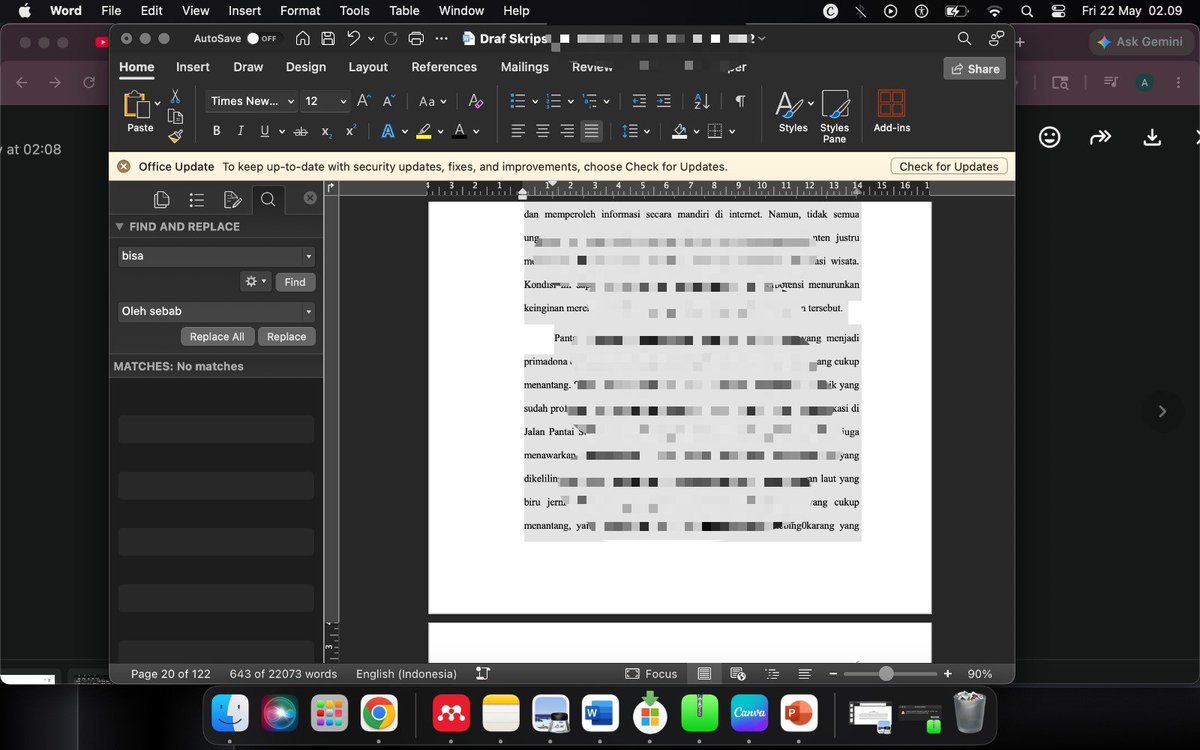Adjust the zoom slider in the status bar

click(x=886, y=674)
